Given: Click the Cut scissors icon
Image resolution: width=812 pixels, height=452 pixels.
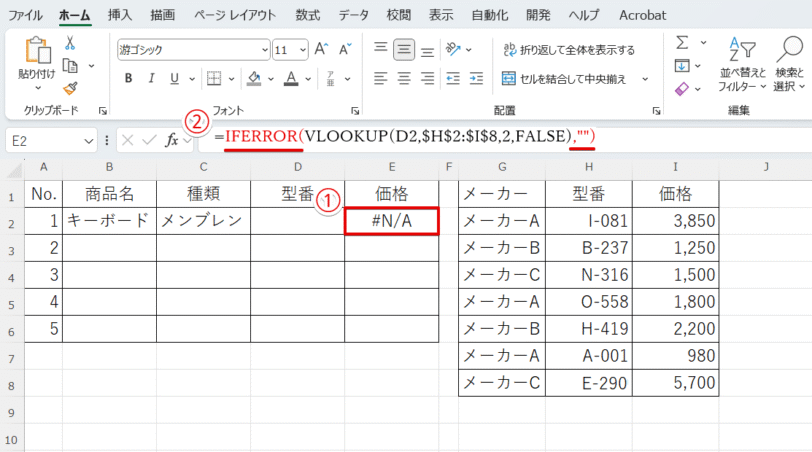Looking at the screenshot, I should click(x=70, y=43).
